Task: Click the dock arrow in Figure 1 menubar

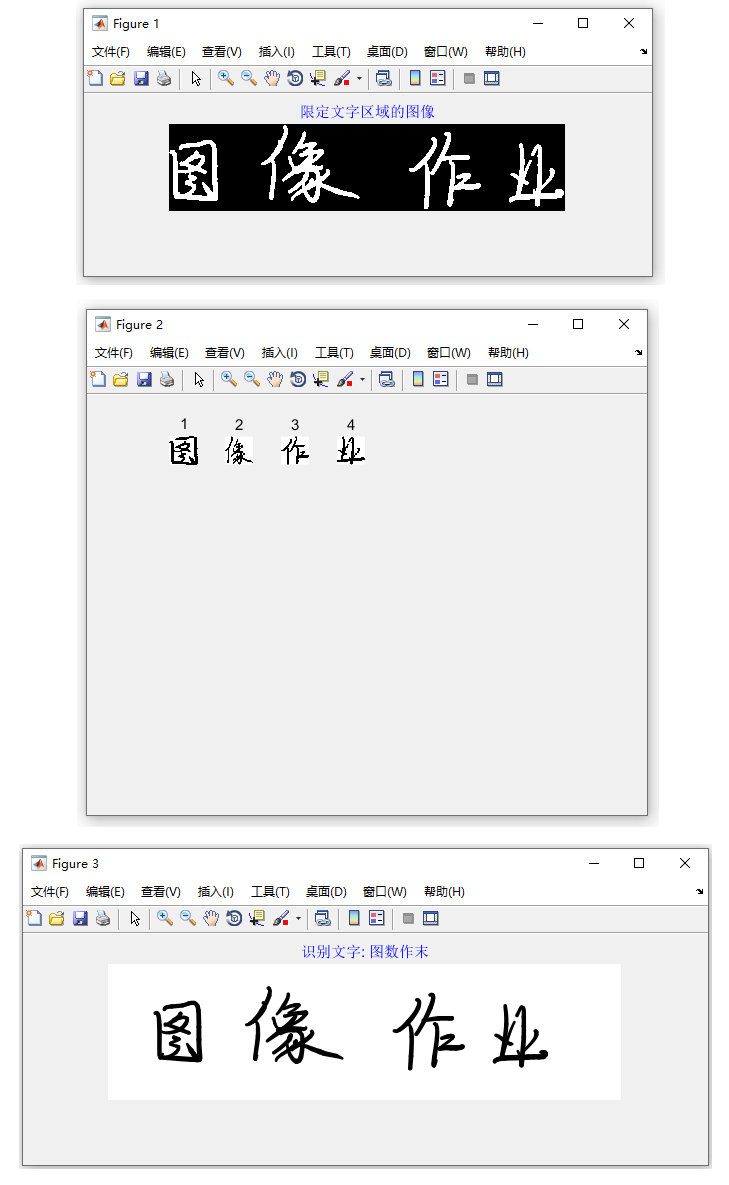Action: pyautogui.click(x=644, y=51)
